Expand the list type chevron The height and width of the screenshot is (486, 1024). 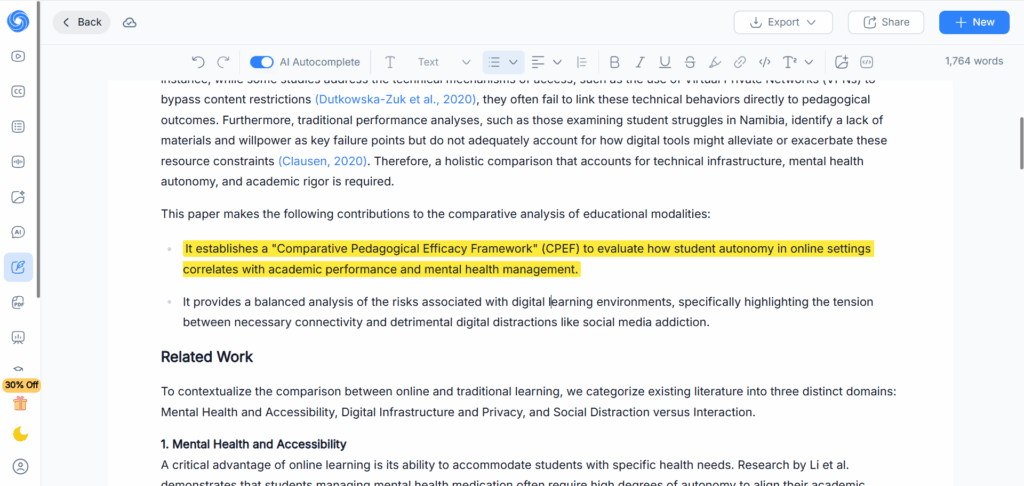(513, 62)
